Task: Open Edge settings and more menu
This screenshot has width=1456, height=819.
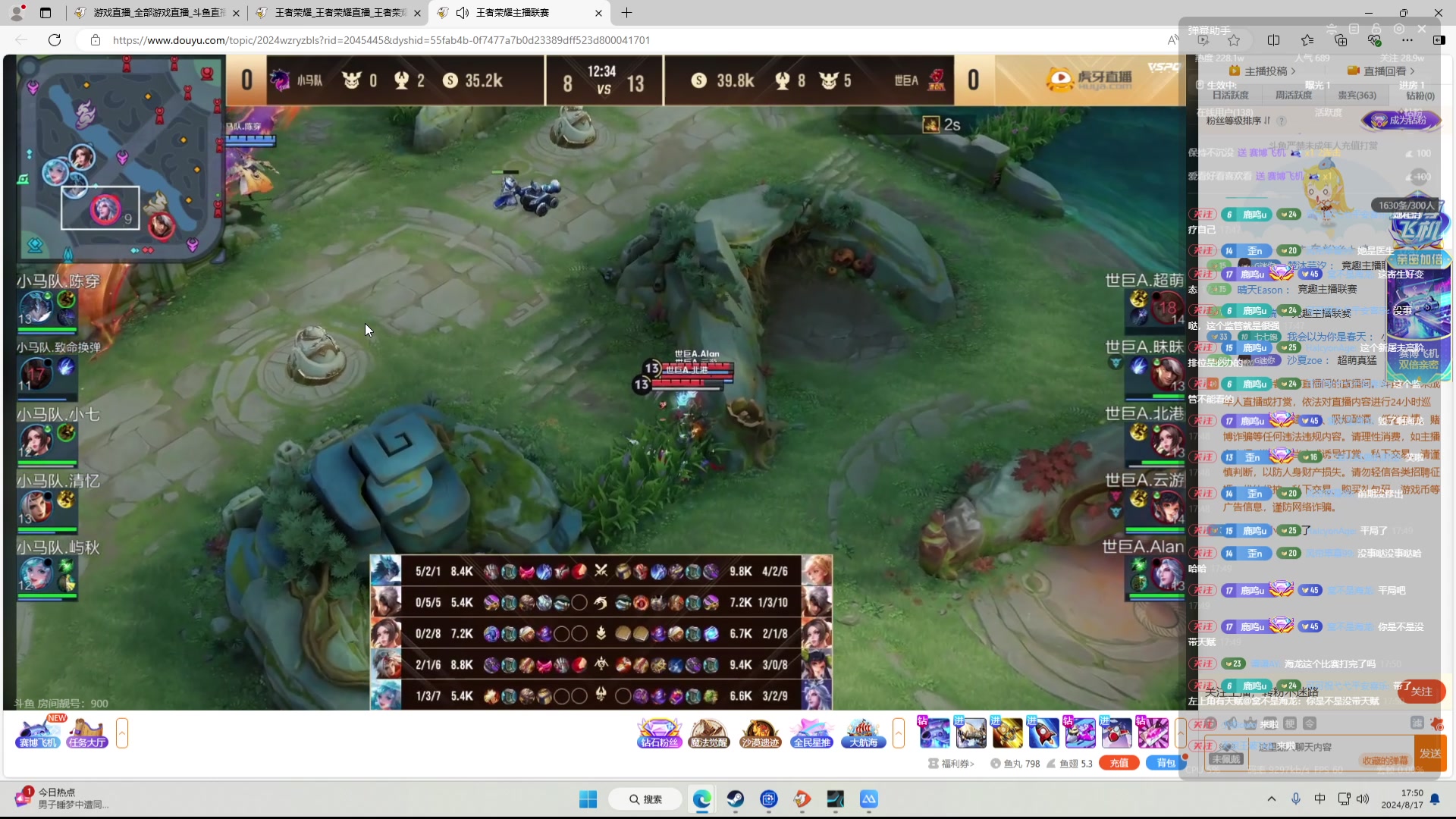Action: pos(1407,40)
